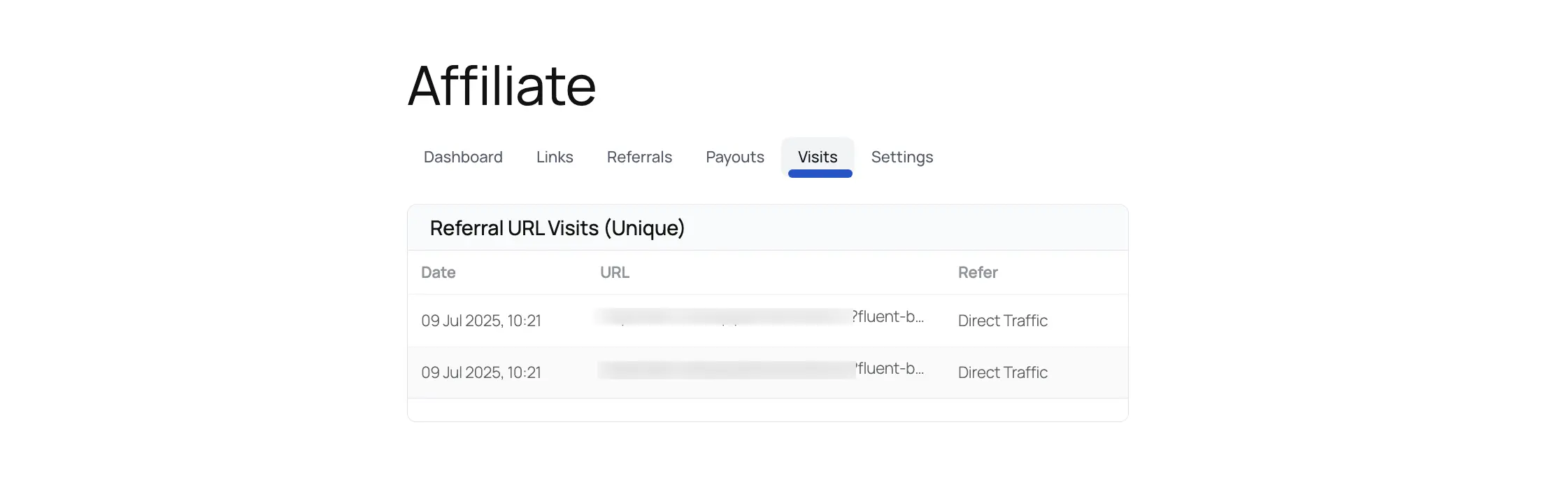Image resolution: width=1568 pixels, height=504 pixels.
Task: Select the second visit row
Action: point(767,372)
